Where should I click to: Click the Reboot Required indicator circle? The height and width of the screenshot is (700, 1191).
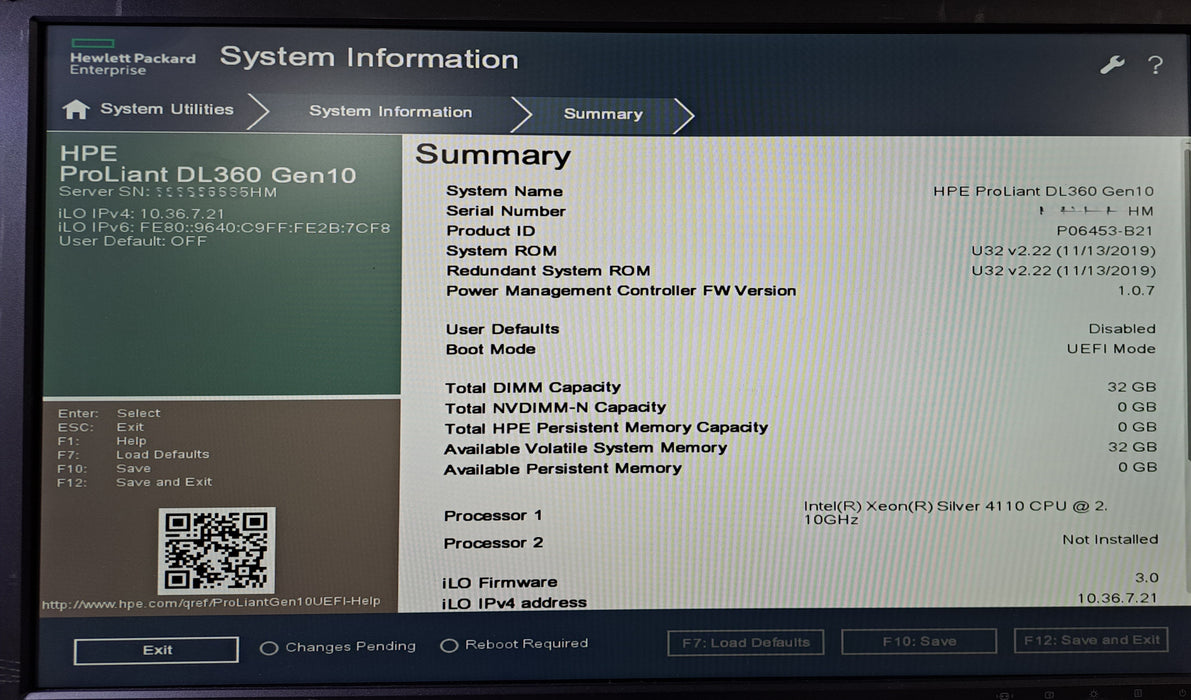click(449, 645)
